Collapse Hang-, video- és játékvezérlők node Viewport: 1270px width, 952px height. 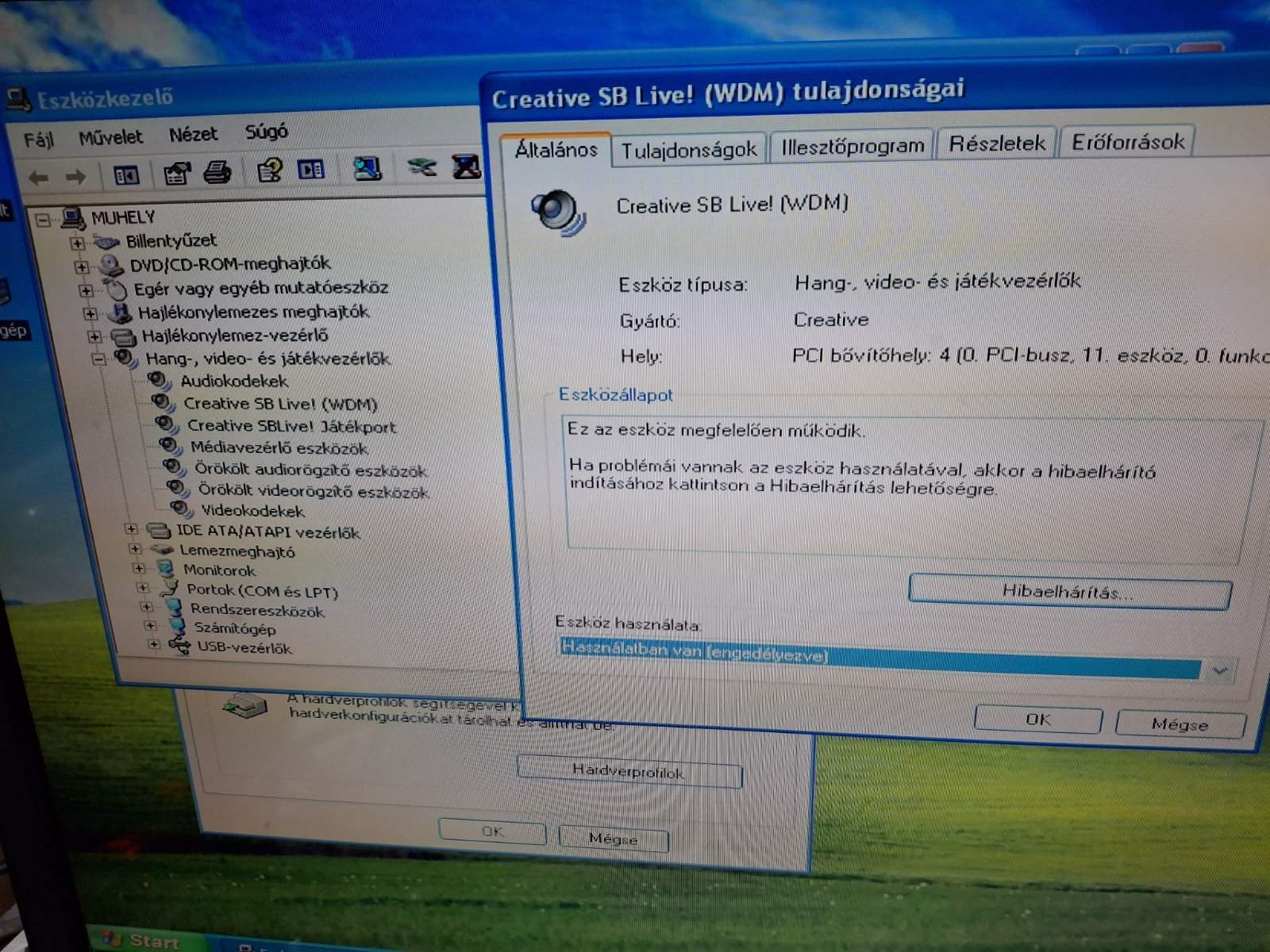(x=98, y=359)
